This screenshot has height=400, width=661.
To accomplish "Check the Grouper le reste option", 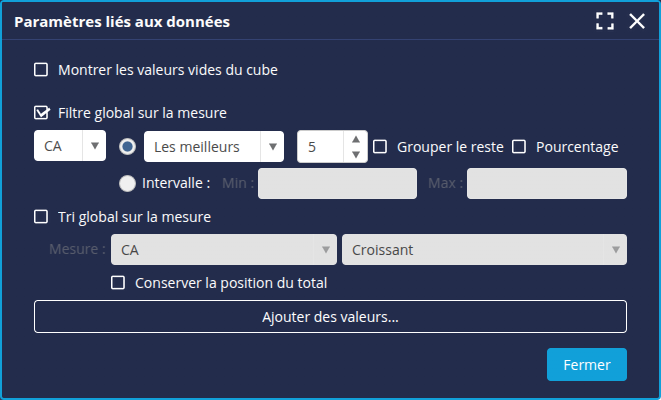I will click(380, 147).
